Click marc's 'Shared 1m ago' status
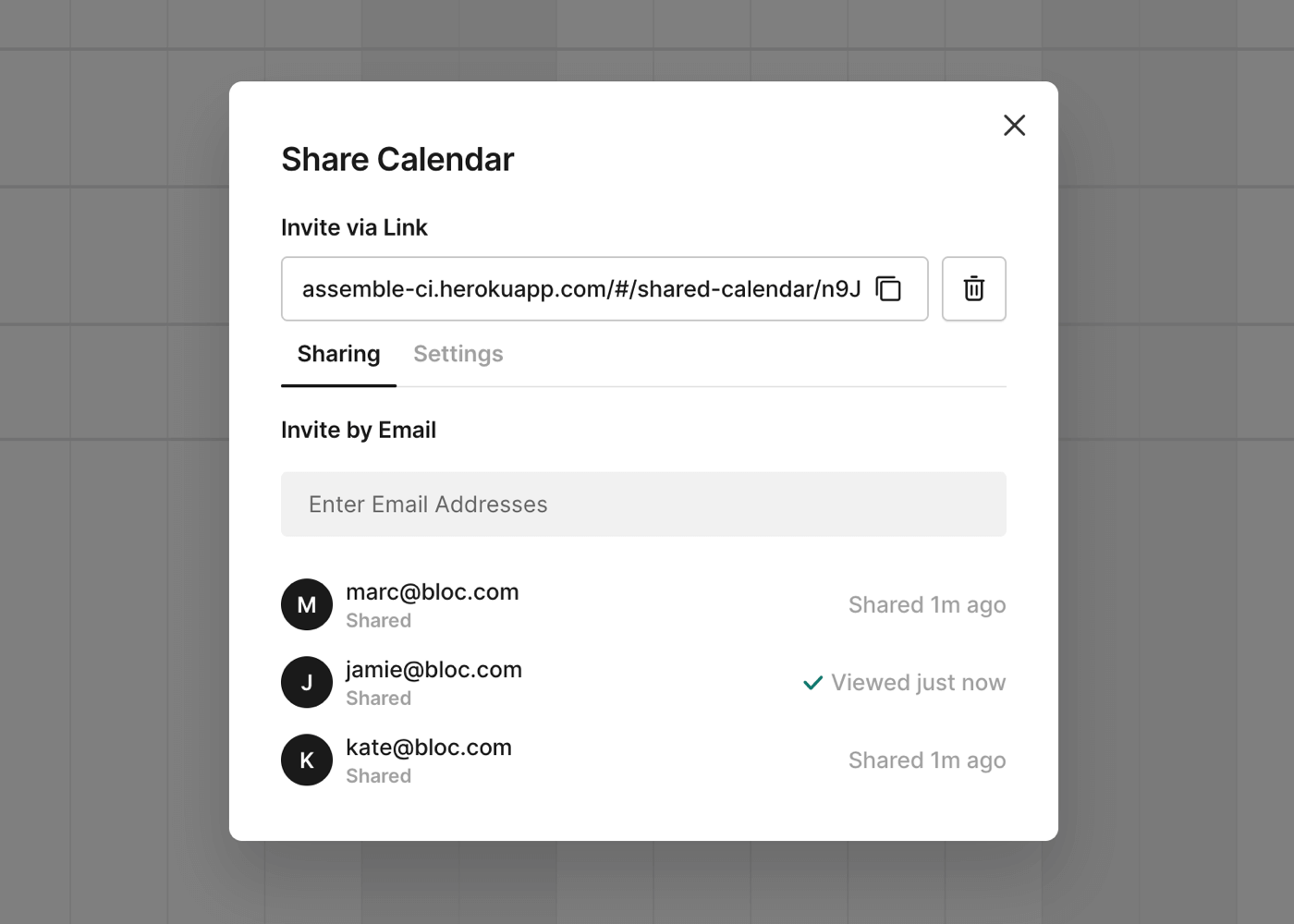Viewport: 1294px width, 924px height. pos(926,605)
